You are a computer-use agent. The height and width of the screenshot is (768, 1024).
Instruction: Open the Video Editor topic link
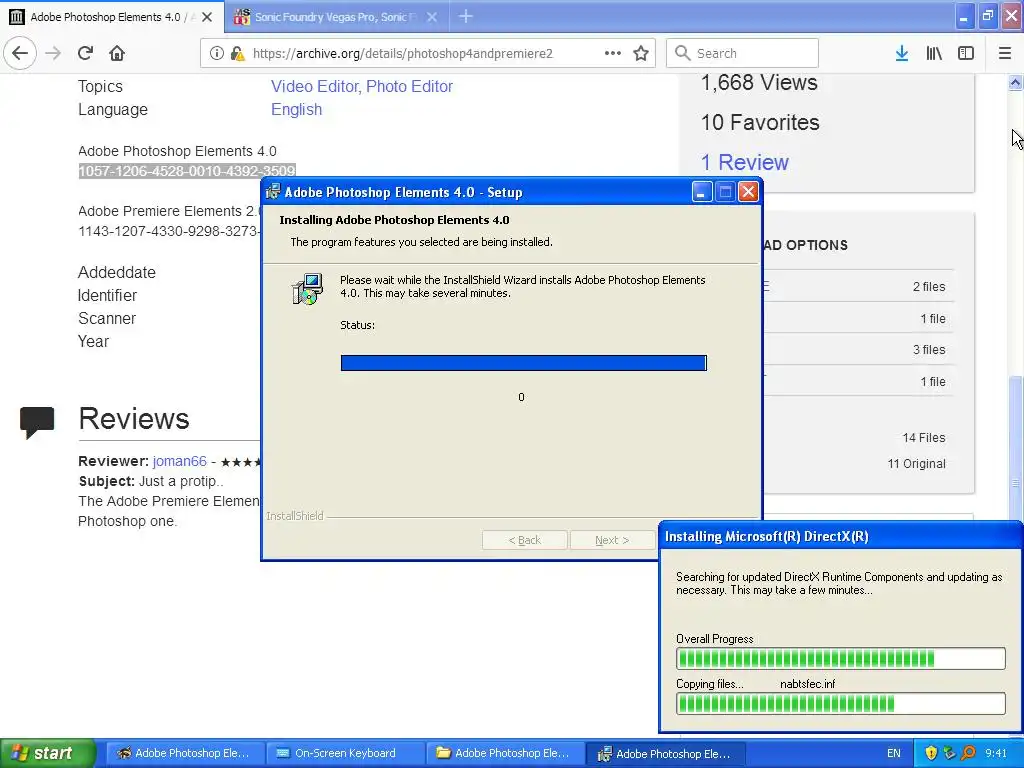pos(313,86)
